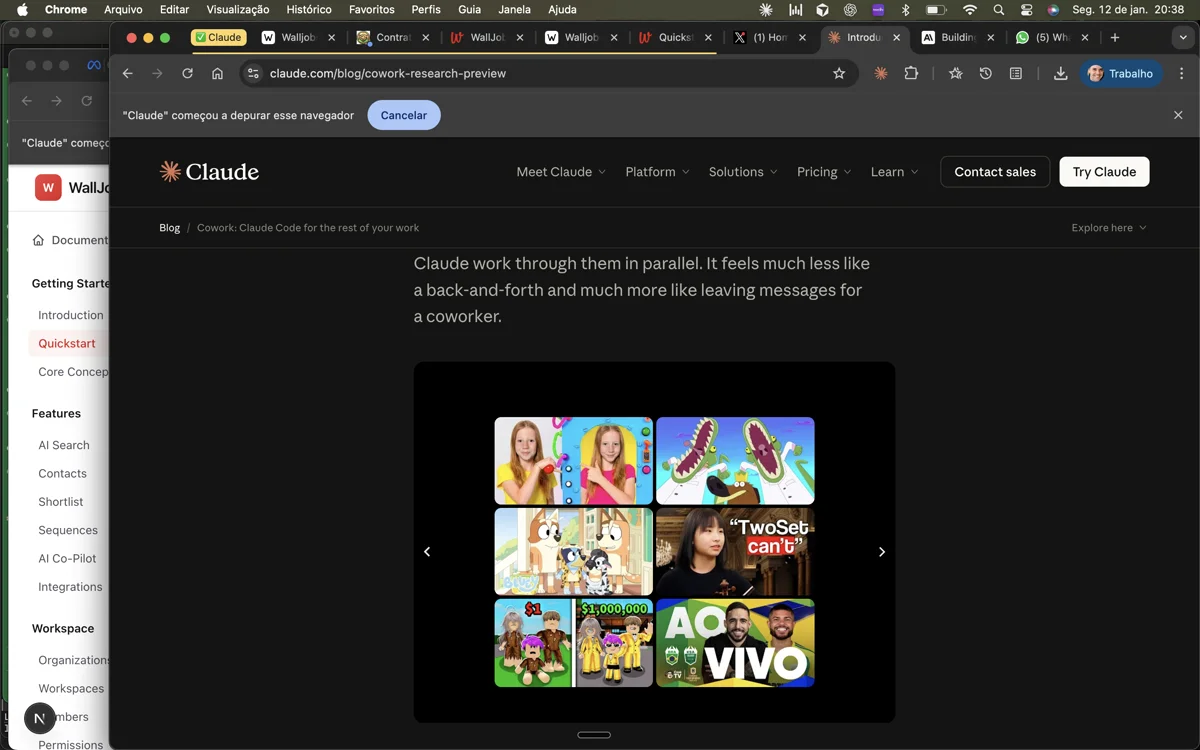The image size is (1200, 750).
Task: Click the Blog breadcrumb link
Action: tap(169, 228)
